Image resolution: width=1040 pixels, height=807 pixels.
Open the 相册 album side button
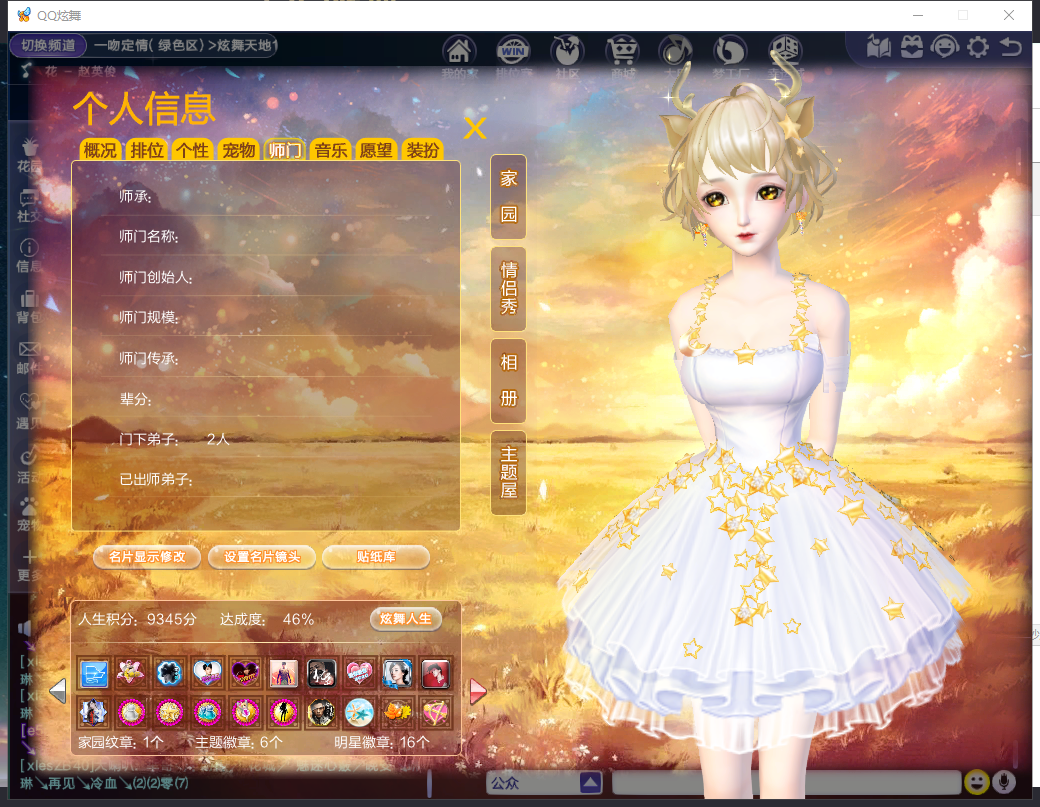(508, 381)
